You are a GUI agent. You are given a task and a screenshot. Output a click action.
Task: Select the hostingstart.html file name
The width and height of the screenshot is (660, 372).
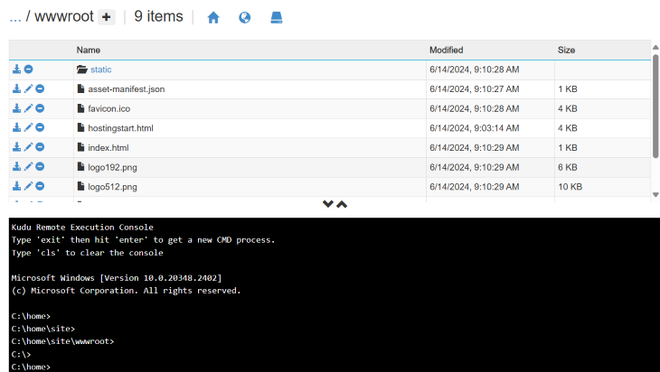pyautogui.click(x=120, y=128)
